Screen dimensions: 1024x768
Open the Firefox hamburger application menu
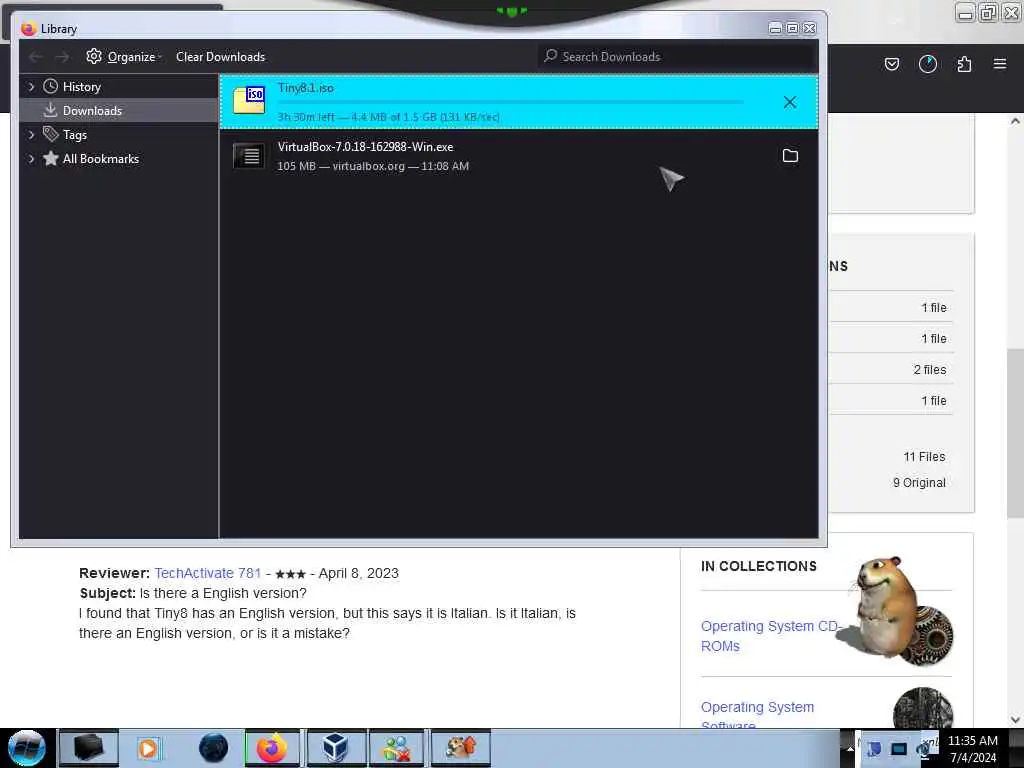pyautogui.click(x=1000, y=64)
